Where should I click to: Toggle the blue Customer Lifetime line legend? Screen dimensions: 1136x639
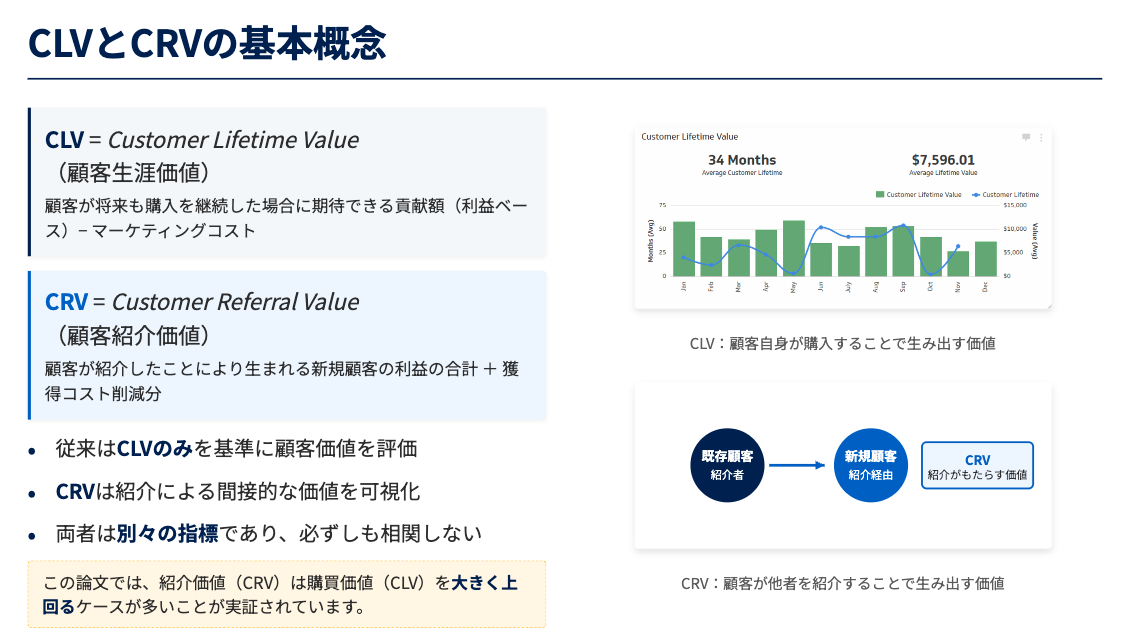tap(1004, 195)
